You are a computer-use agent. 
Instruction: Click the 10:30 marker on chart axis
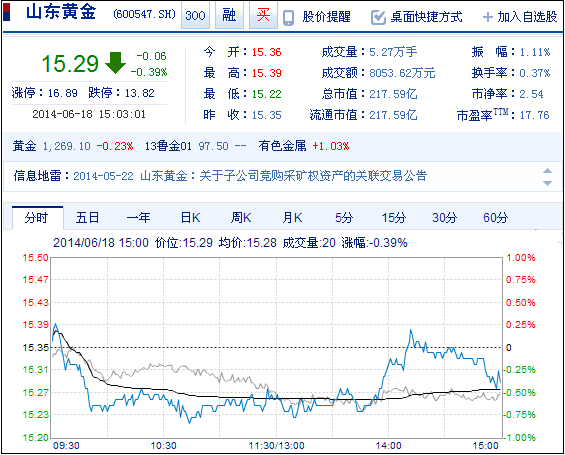click(163, 446)
